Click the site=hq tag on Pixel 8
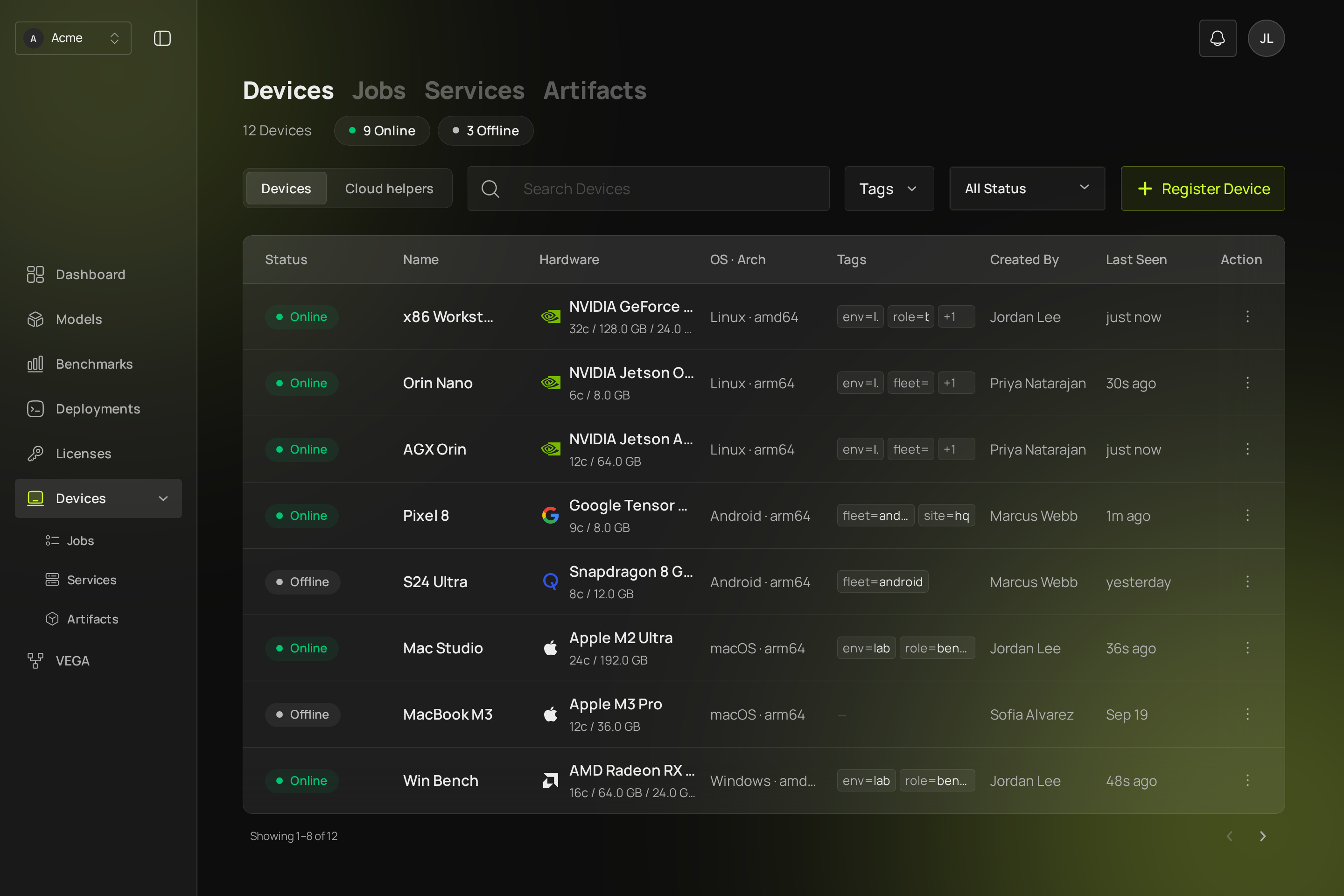The image size is (1344, 896). coord(946,515)
